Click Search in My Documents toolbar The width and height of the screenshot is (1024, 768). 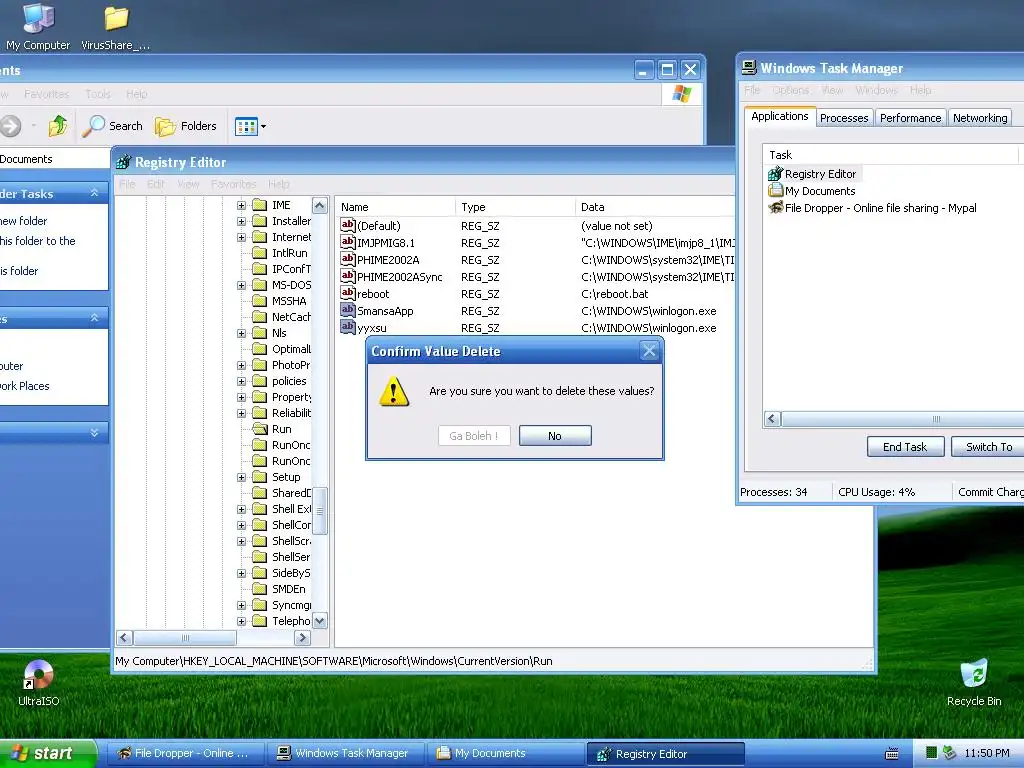pos(112,126)
